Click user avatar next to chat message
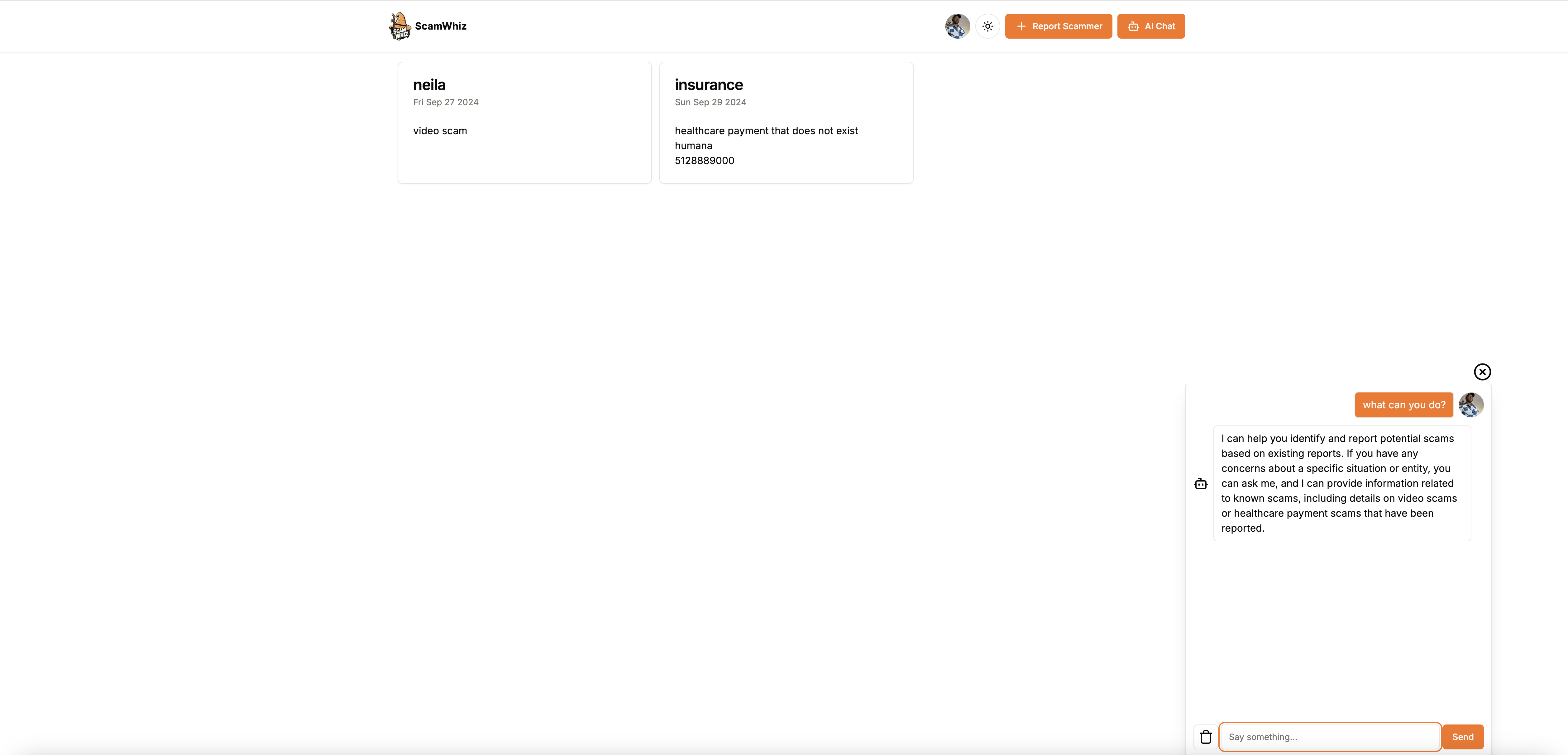The height and width of the screenshot is (755, 1568). click(1470, 405)
